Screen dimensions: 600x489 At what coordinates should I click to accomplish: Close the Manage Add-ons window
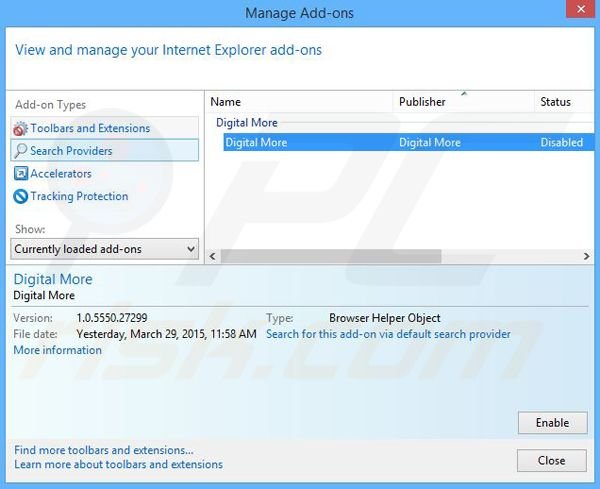[x=580, y=9]
